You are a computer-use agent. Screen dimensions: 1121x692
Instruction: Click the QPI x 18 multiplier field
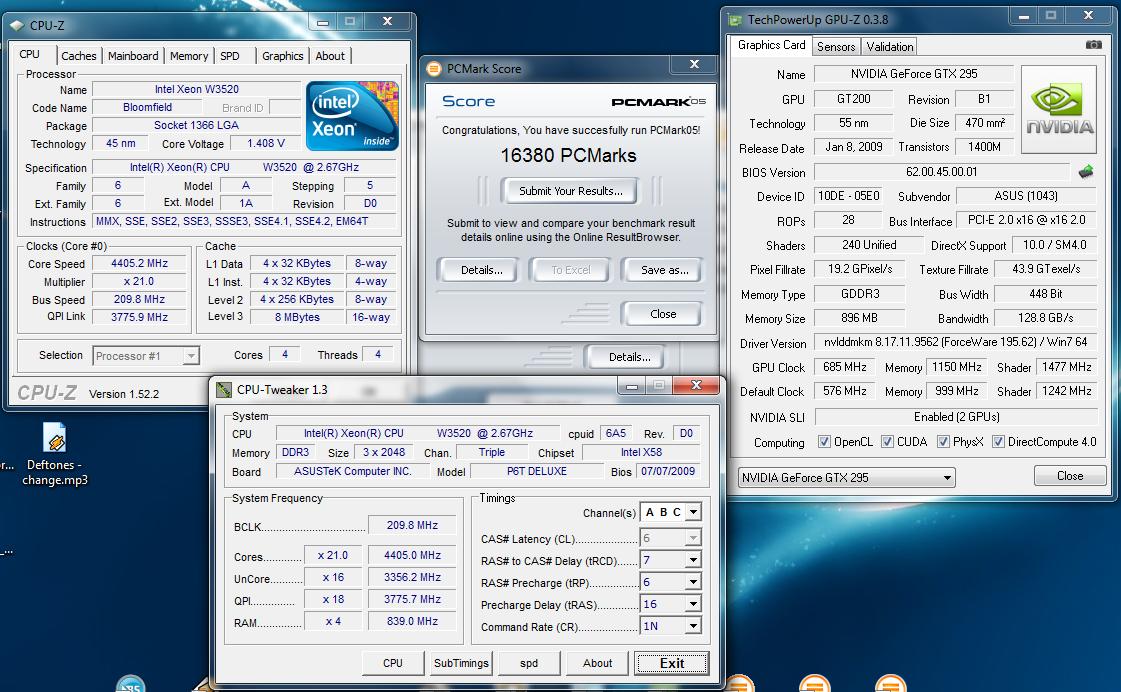tap(332, 599)
